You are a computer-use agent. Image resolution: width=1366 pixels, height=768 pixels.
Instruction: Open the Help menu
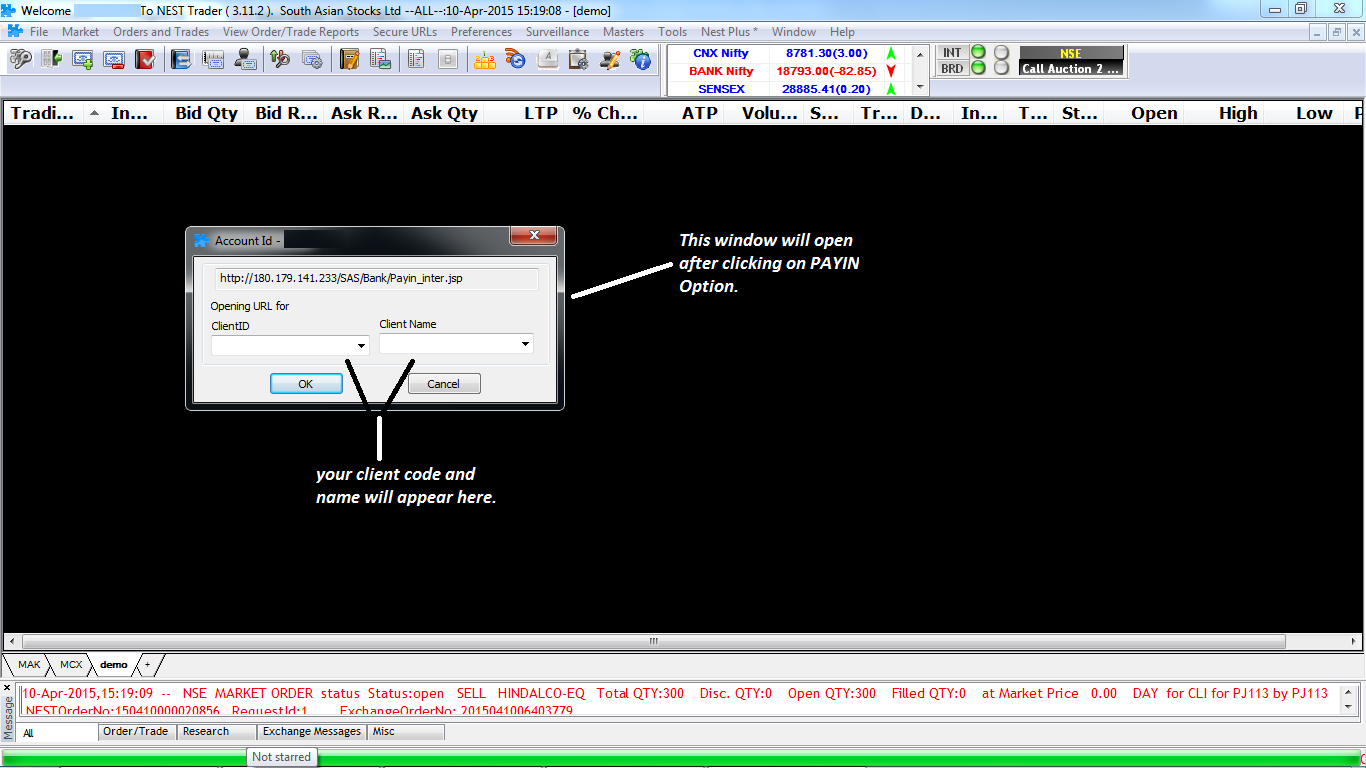pyautogui.click(x=843, y=32)
